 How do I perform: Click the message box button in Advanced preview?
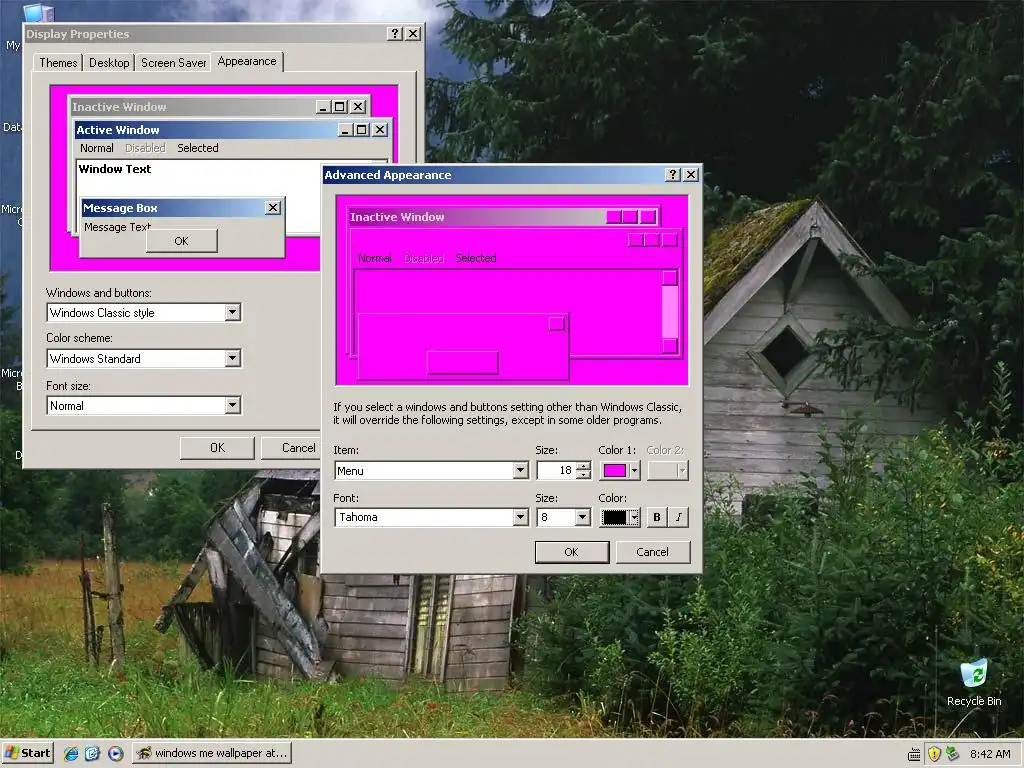[x=462, y=362]
